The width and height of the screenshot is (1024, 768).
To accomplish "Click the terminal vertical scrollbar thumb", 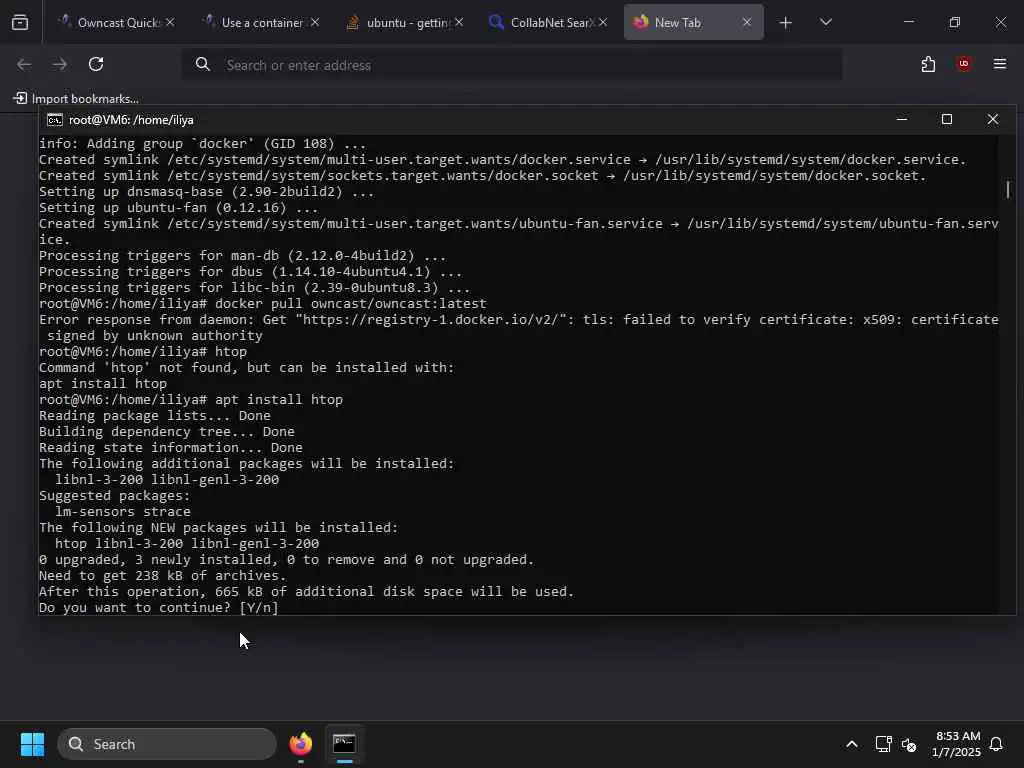I will (x=1008, y=189).
